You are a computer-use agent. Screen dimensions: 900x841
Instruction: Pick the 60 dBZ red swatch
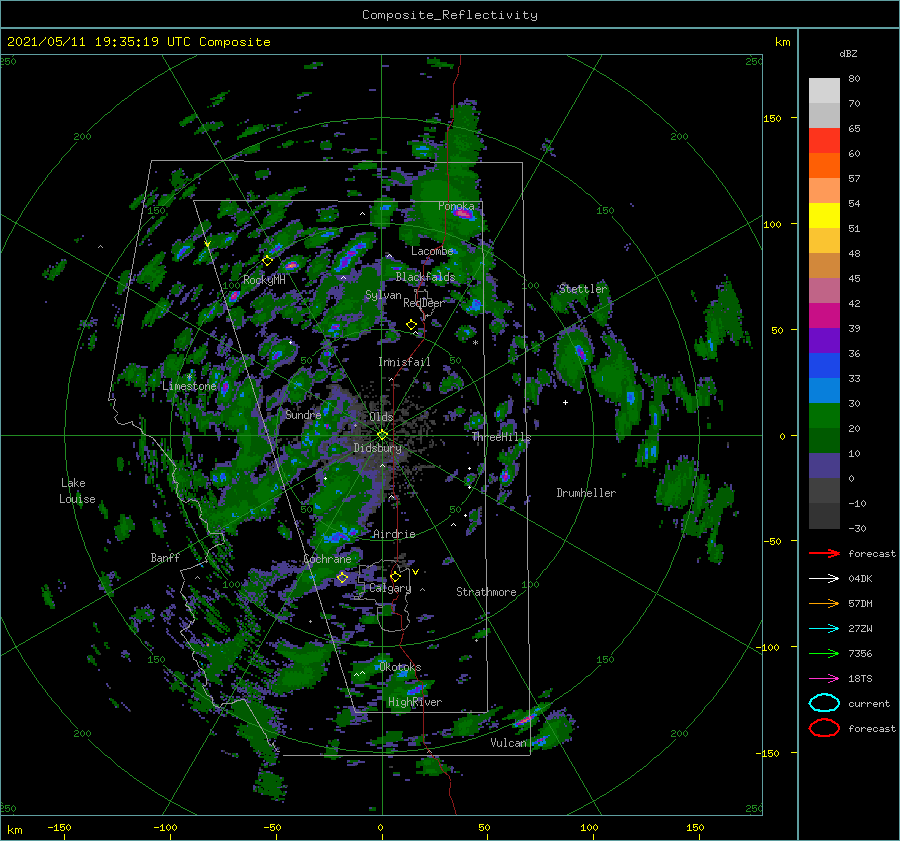click(x=824, y=141)
